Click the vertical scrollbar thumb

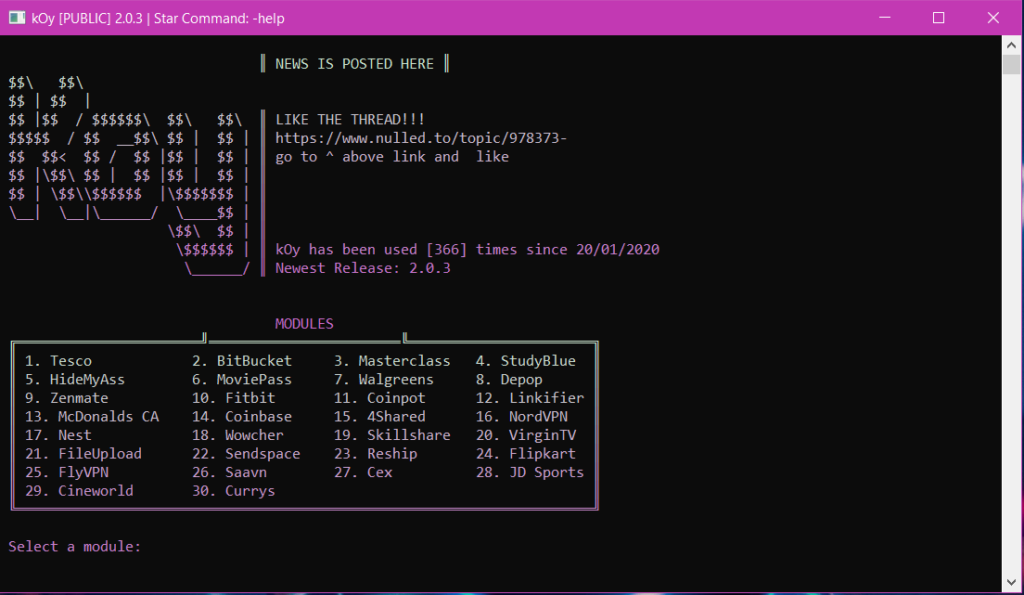1011,64
